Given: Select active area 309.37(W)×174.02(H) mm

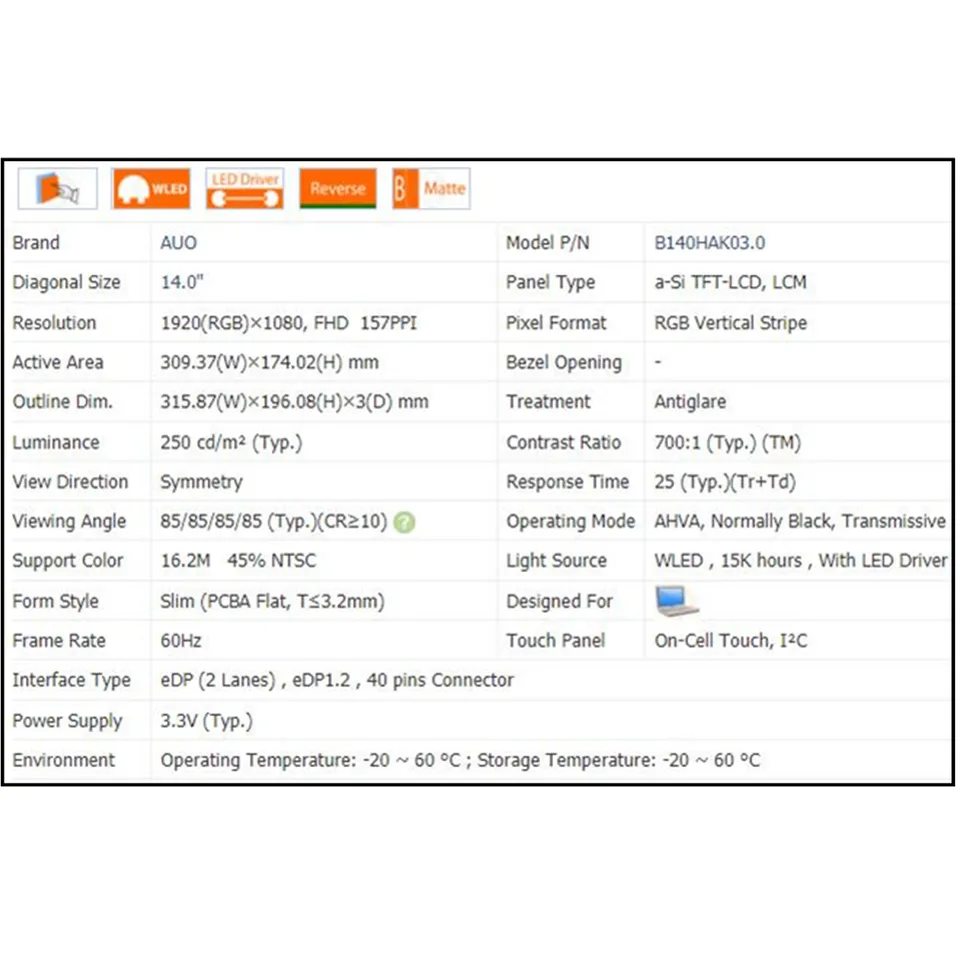Looking at the screenshot, I should (x=269, y=362).
